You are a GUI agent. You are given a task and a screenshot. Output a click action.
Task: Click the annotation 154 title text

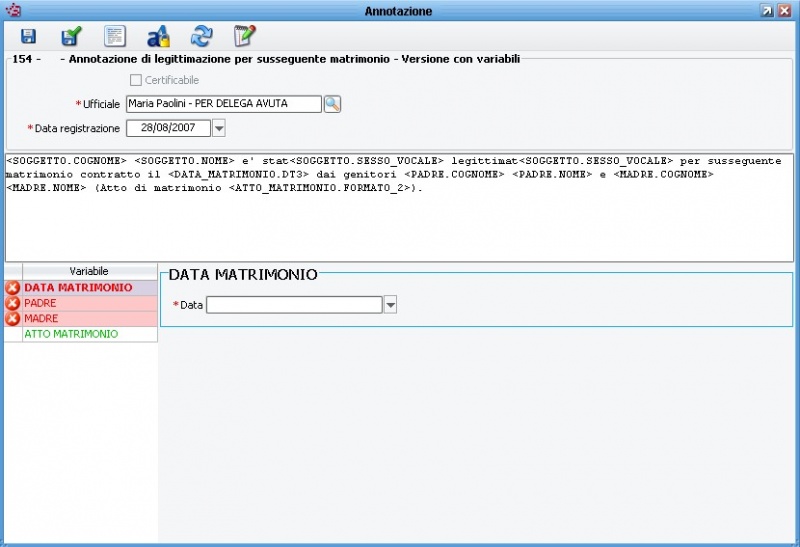pyautogui.click(x=266, y=59)
